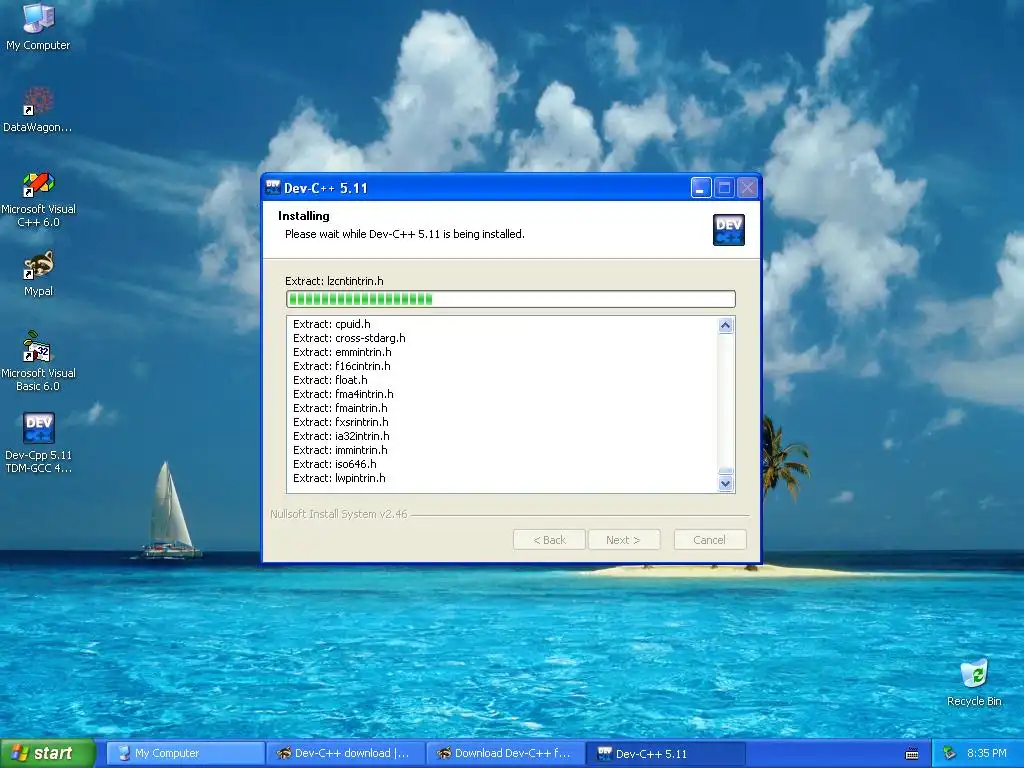The width and height of the screenshot is (1024, 768).
Task: Select log line 'Extract: lwpintrin.h'
Action: pyautogui.click(x=340, y=479)
